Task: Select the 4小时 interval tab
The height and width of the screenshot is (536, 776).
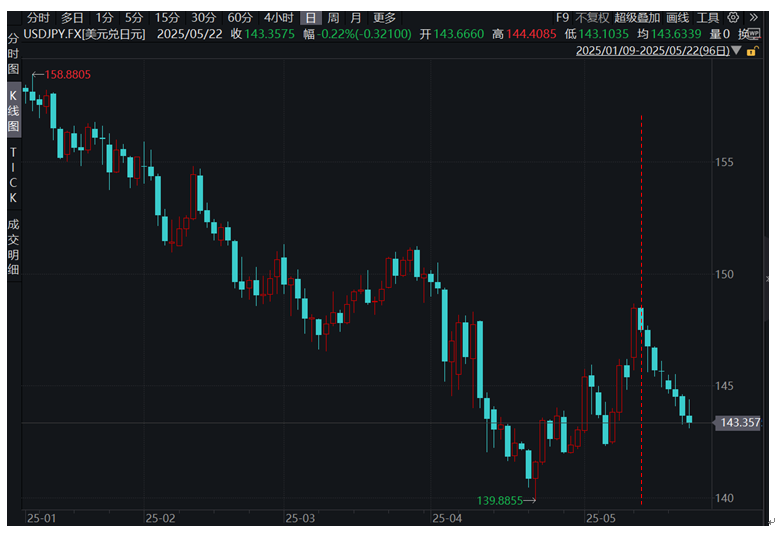Action: pos(278,18)
